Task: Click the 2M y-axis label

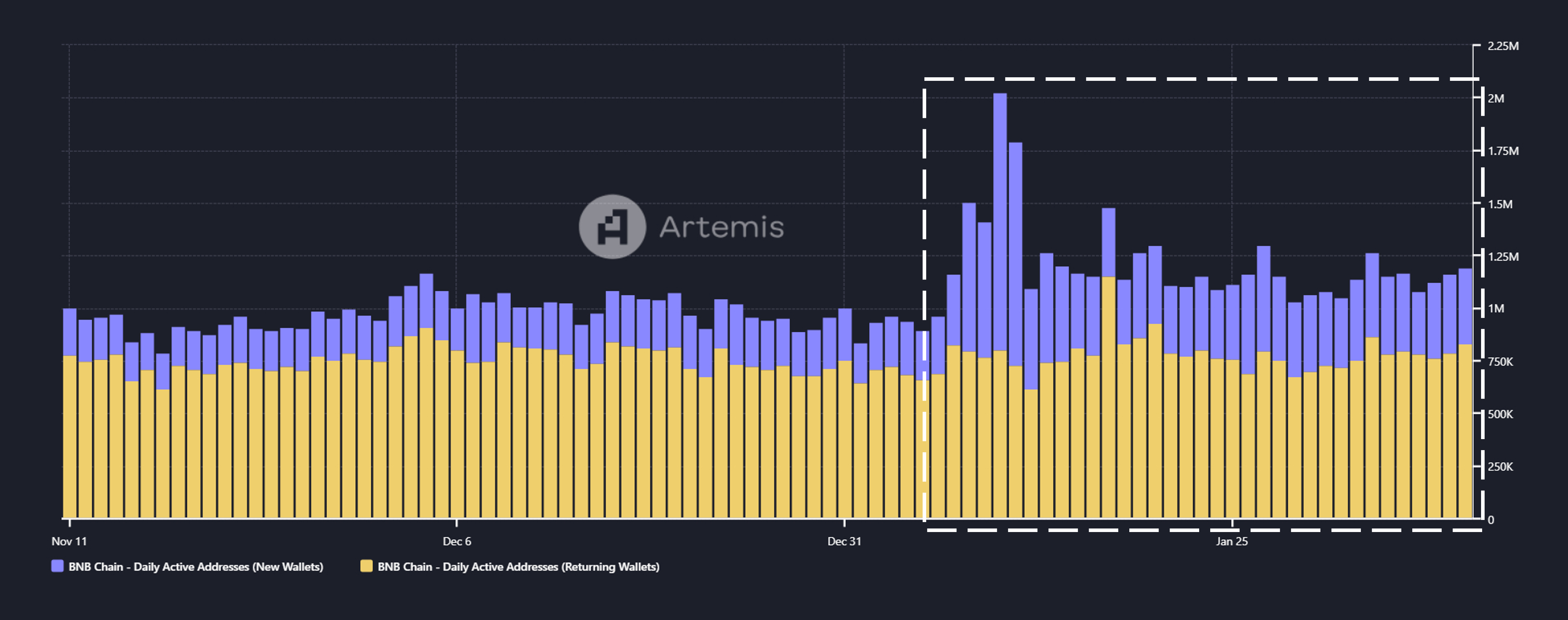Action: pos(1496,99)
